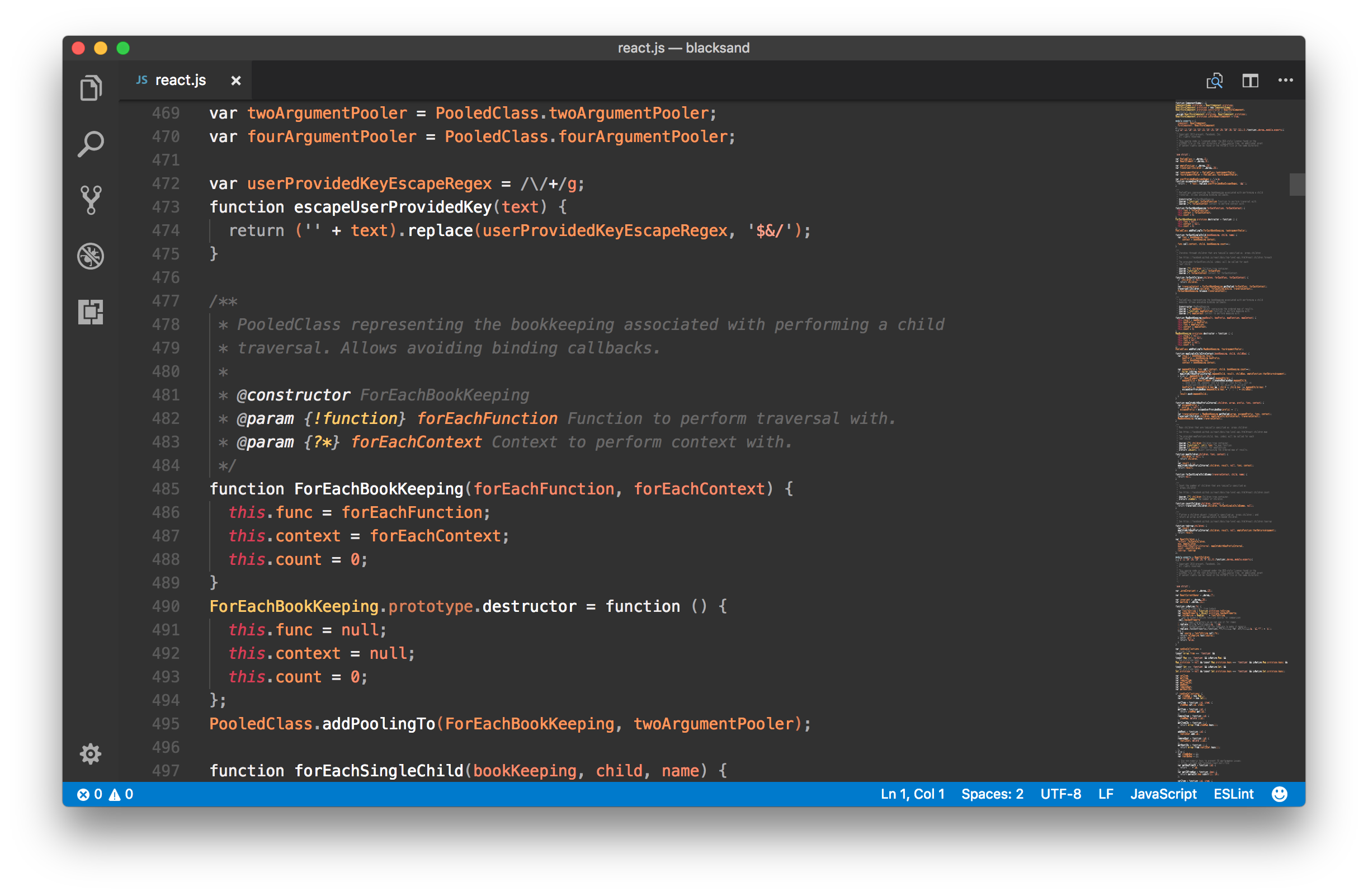Open the Search panel icon
Image resolution: width=1368 pixels, height=896 pixels.
(x=90, y=144)
